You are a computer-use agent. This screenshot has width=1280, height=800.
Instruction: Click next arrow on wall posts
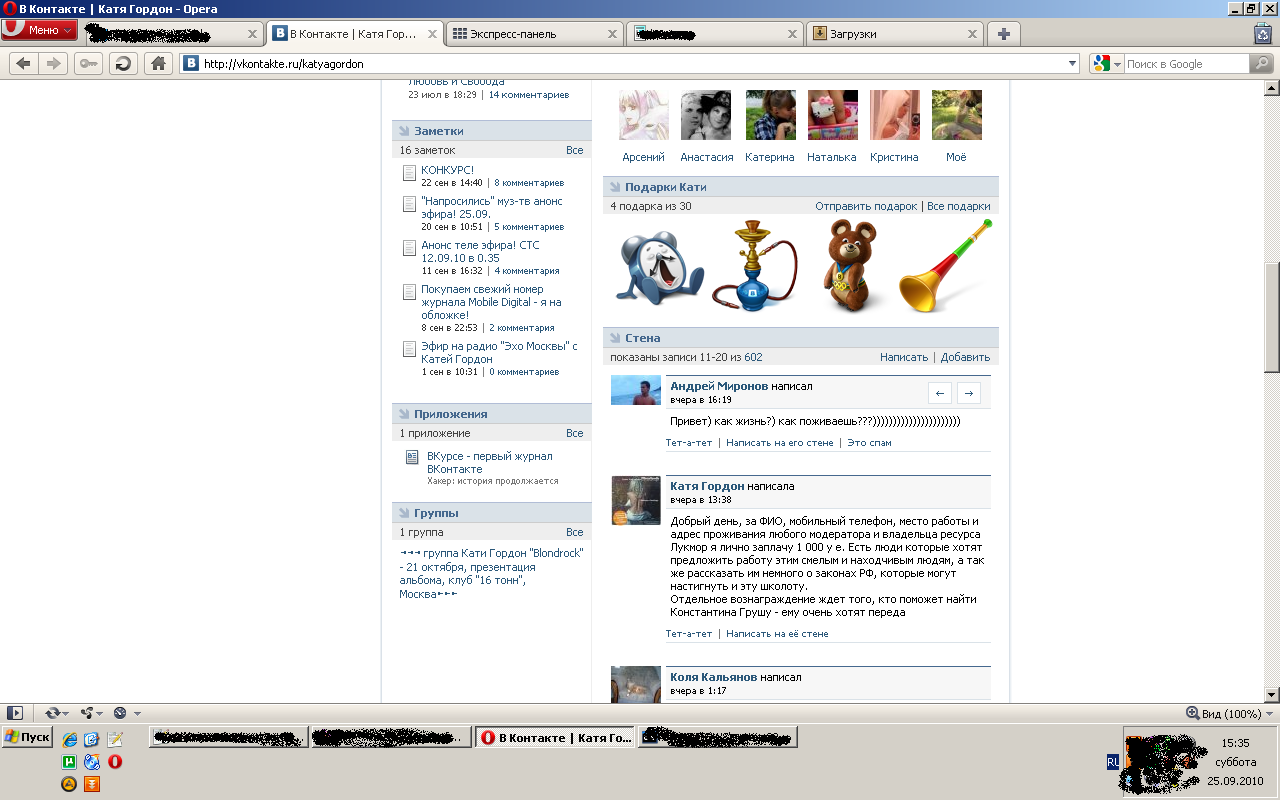coord(968,392)
